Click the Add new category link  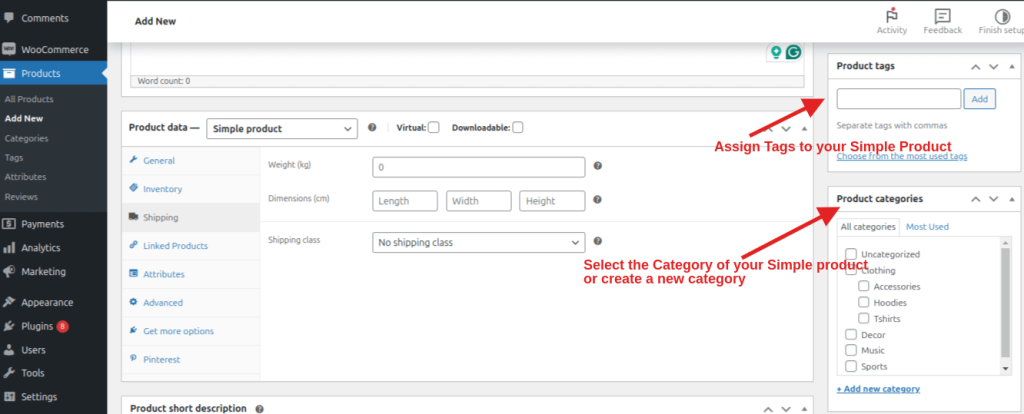pos(878,389)
